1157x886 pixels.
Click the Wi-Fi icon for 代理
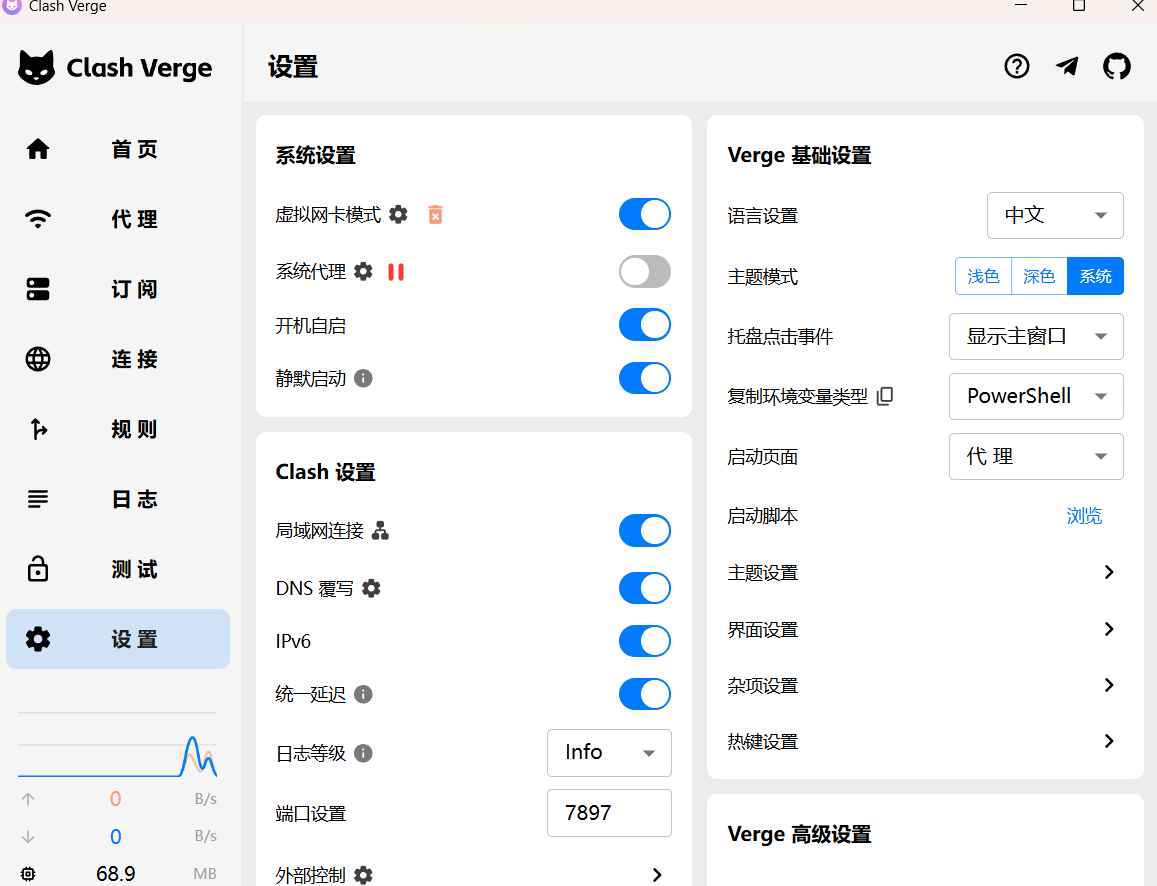tap(38, 219)
